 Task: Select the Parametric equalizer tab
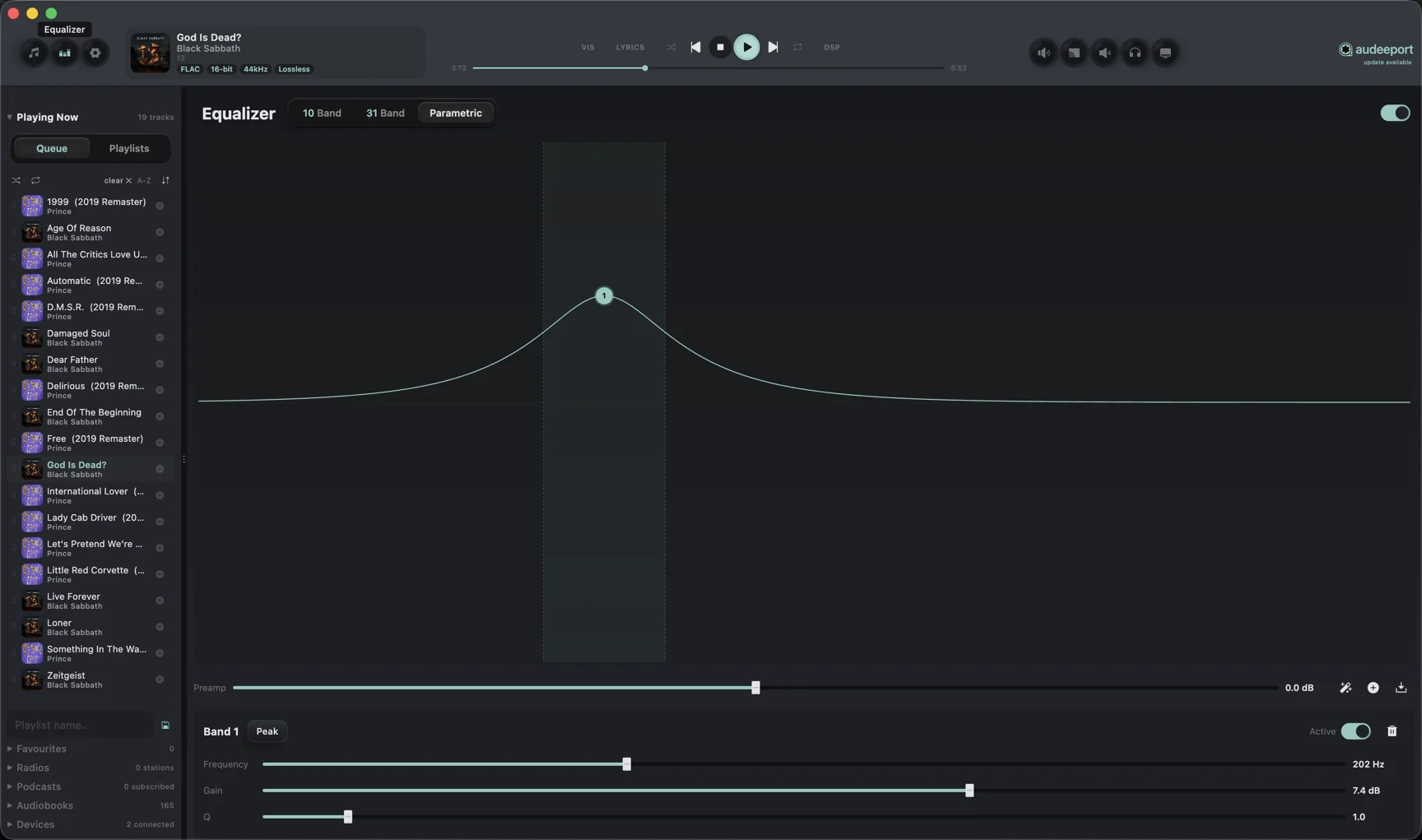(x=455, y=114)
